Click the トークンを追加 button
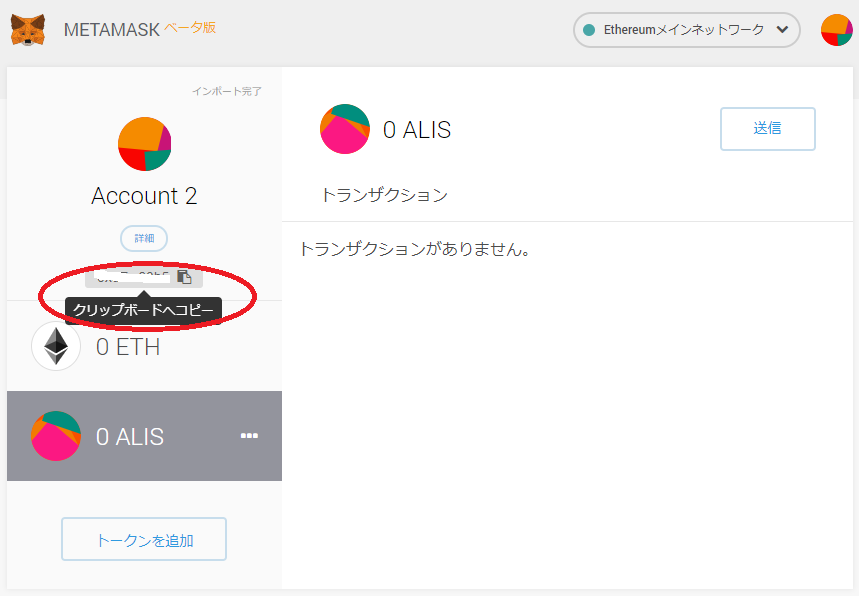Screen dimensions: 859x596 (x=144, y=540)
